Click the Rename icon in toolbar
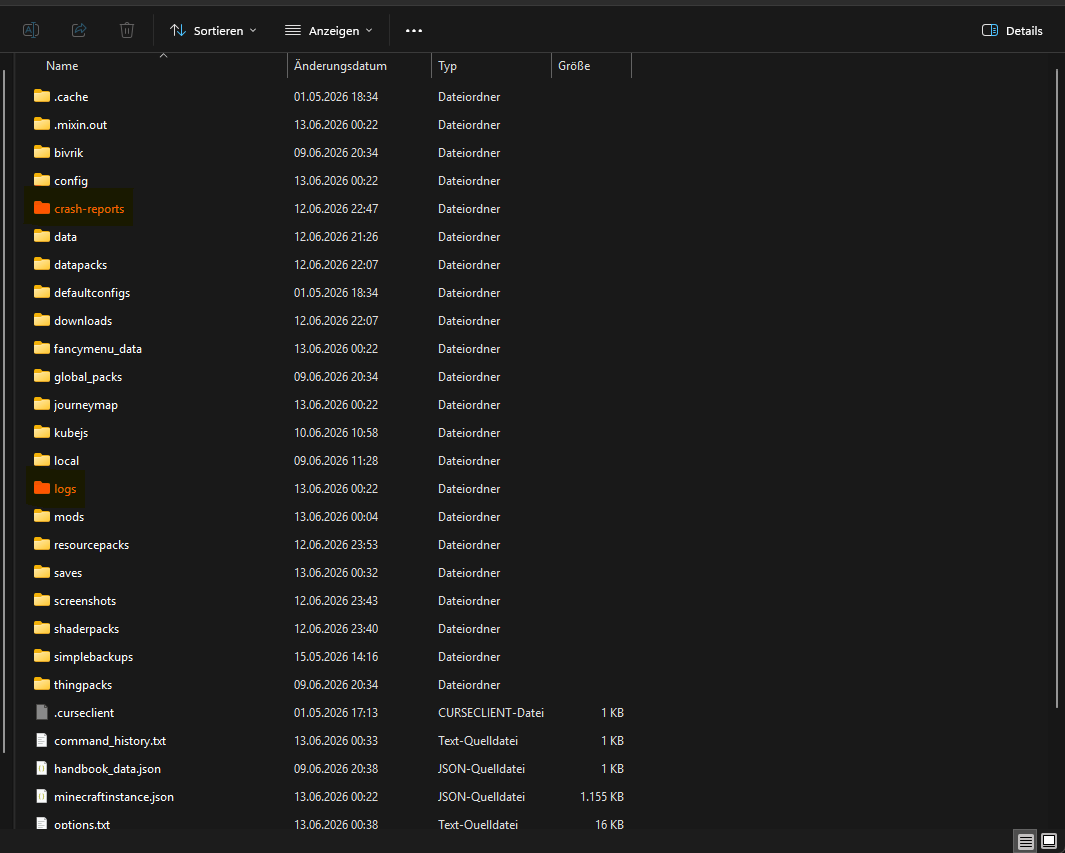Image resolution: width=1065 pixels, height=853 pixels. (31, 30)
